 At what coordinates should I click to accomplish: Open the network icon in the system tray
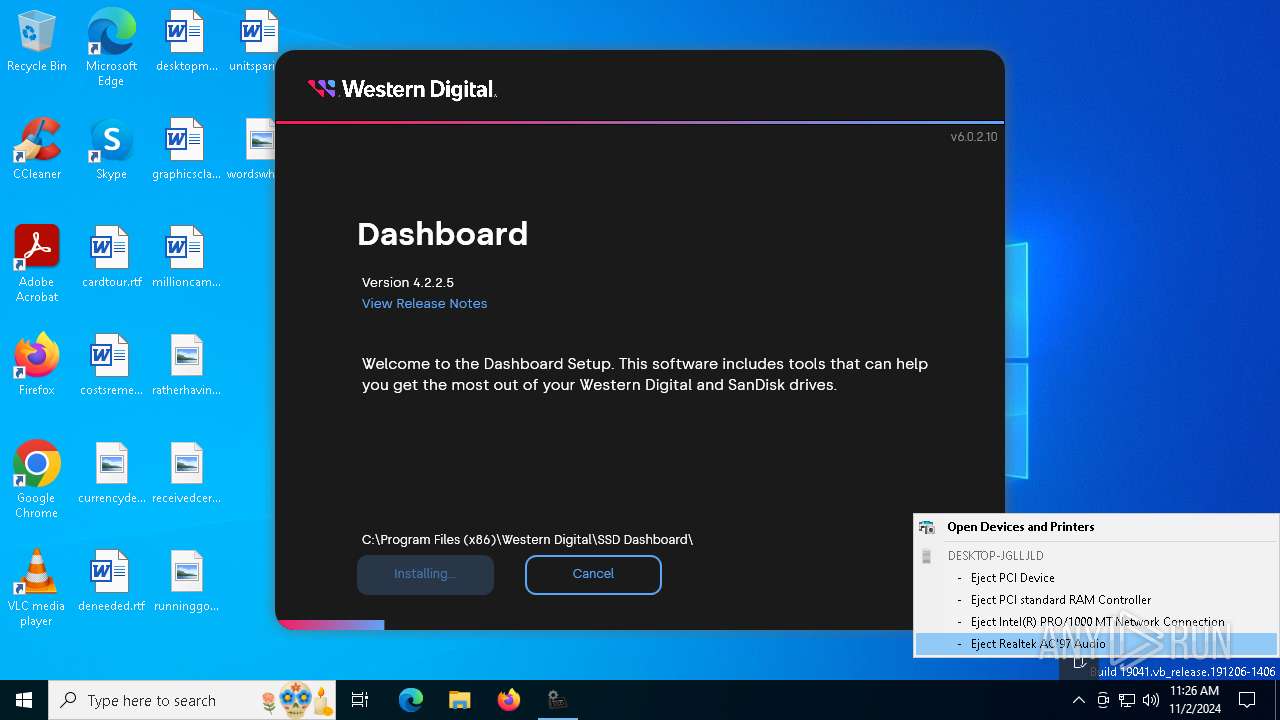click(x=1127, y=700)
